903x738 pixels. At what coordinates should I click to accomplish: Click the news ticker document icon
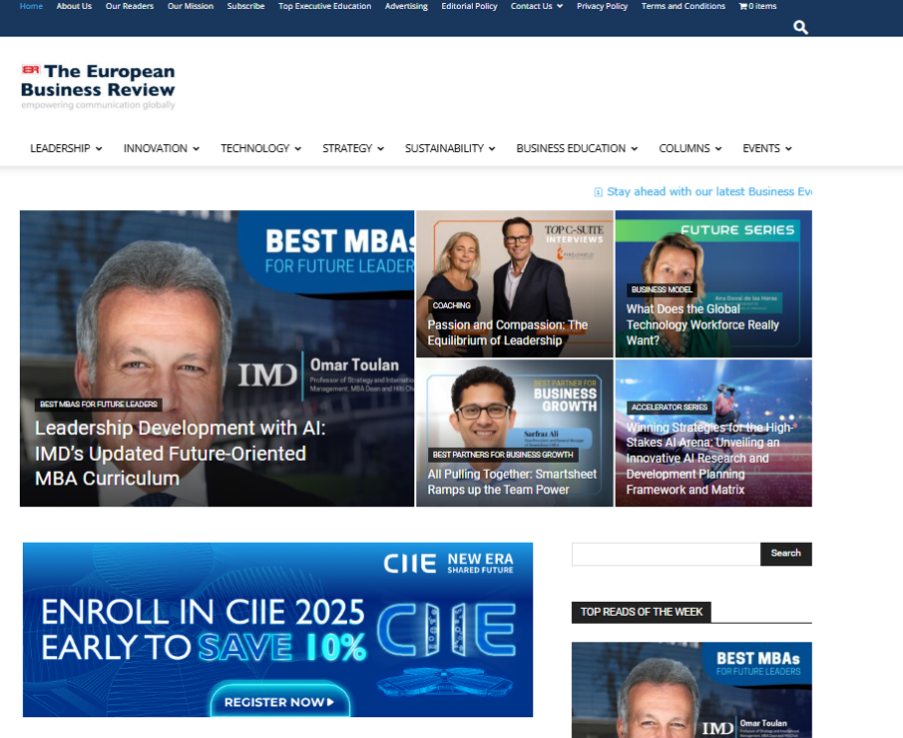coord(598,192)
